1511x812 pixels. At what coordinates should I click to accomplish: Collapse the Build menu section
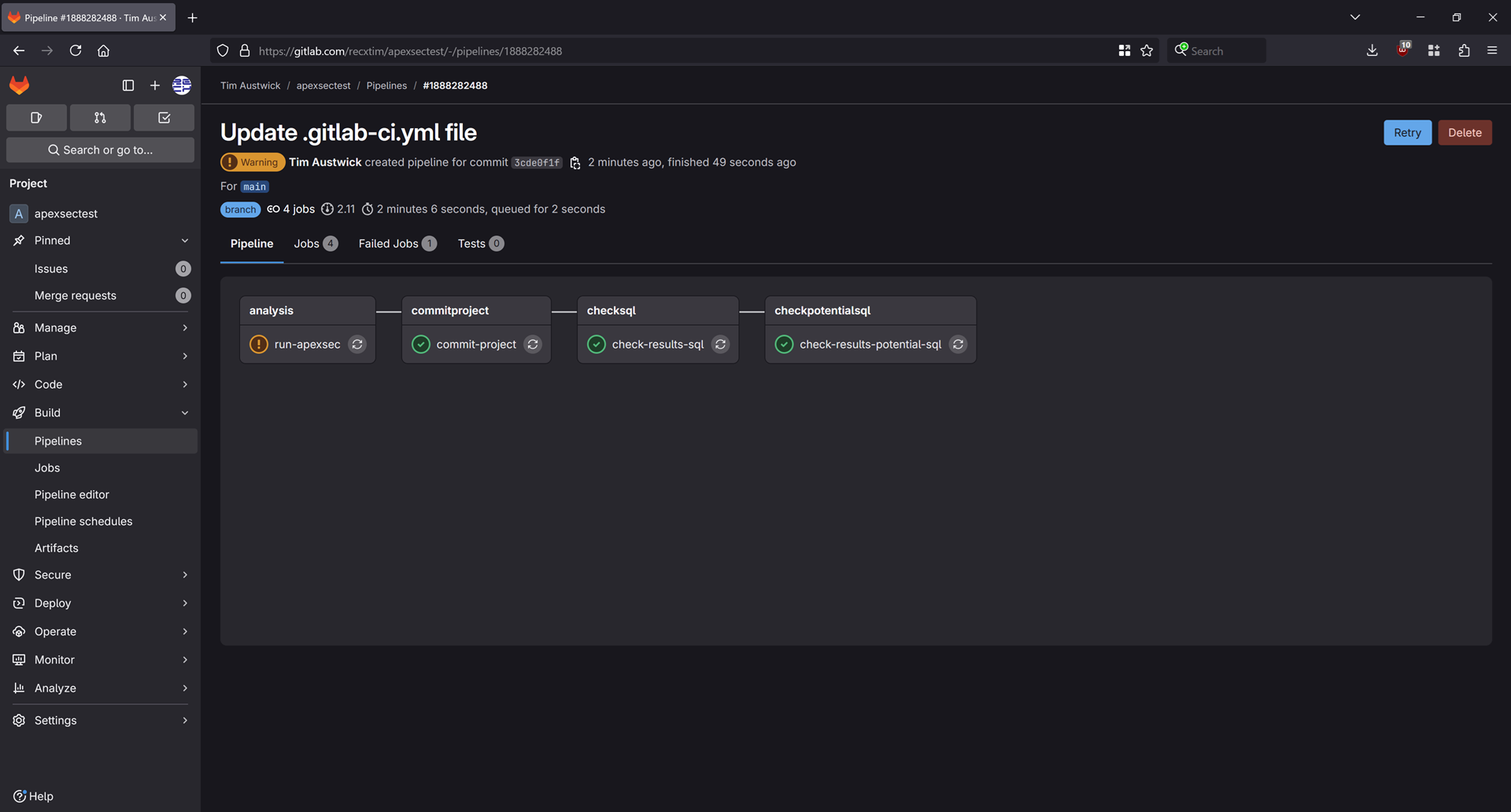click(185, 413)
